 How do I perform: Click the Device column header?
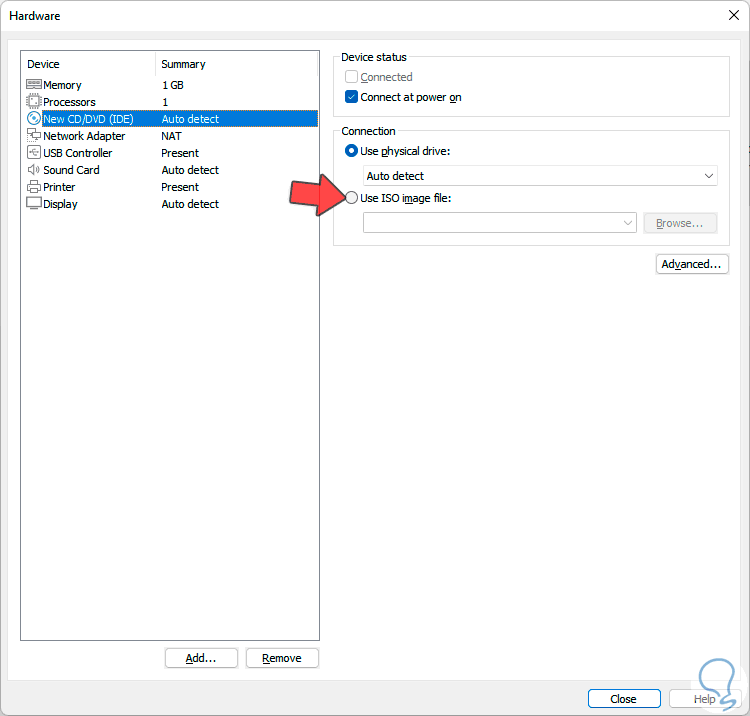[x=44, y=64]
